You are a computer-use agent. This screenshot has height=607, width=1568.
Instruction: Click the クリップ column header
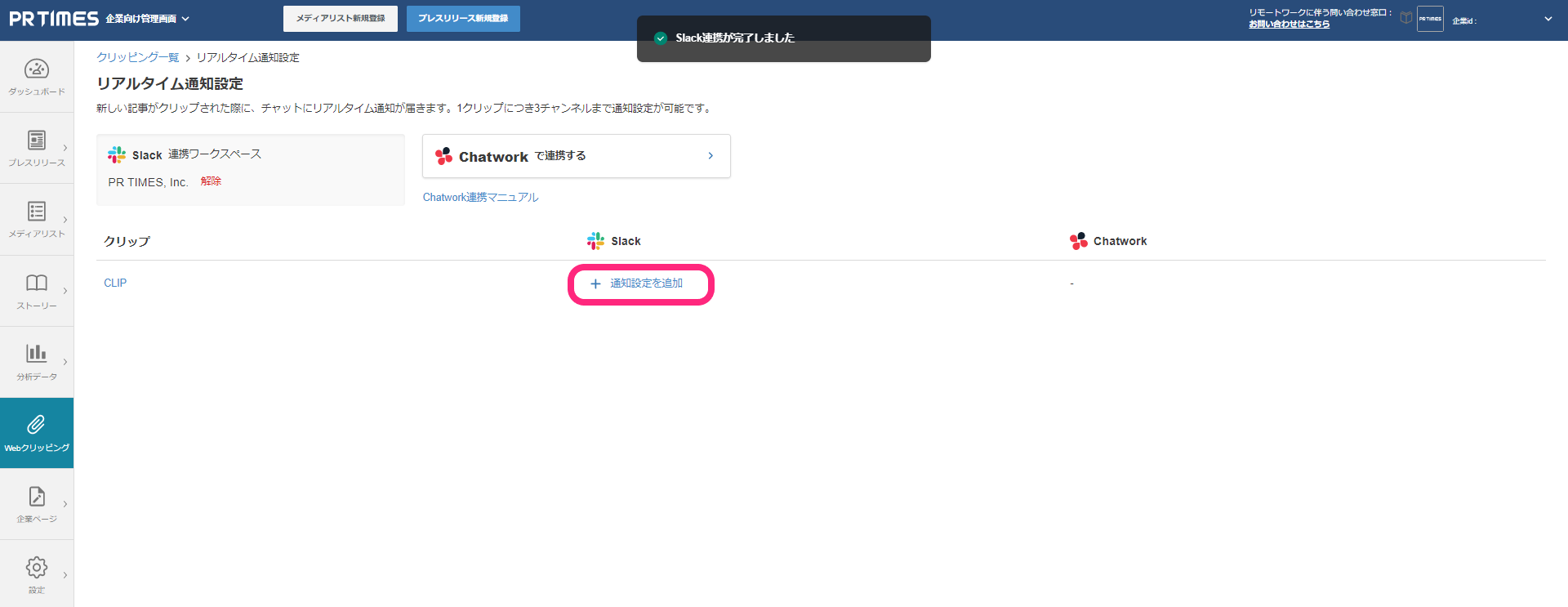pyautogui.click(x=127, y=241)
